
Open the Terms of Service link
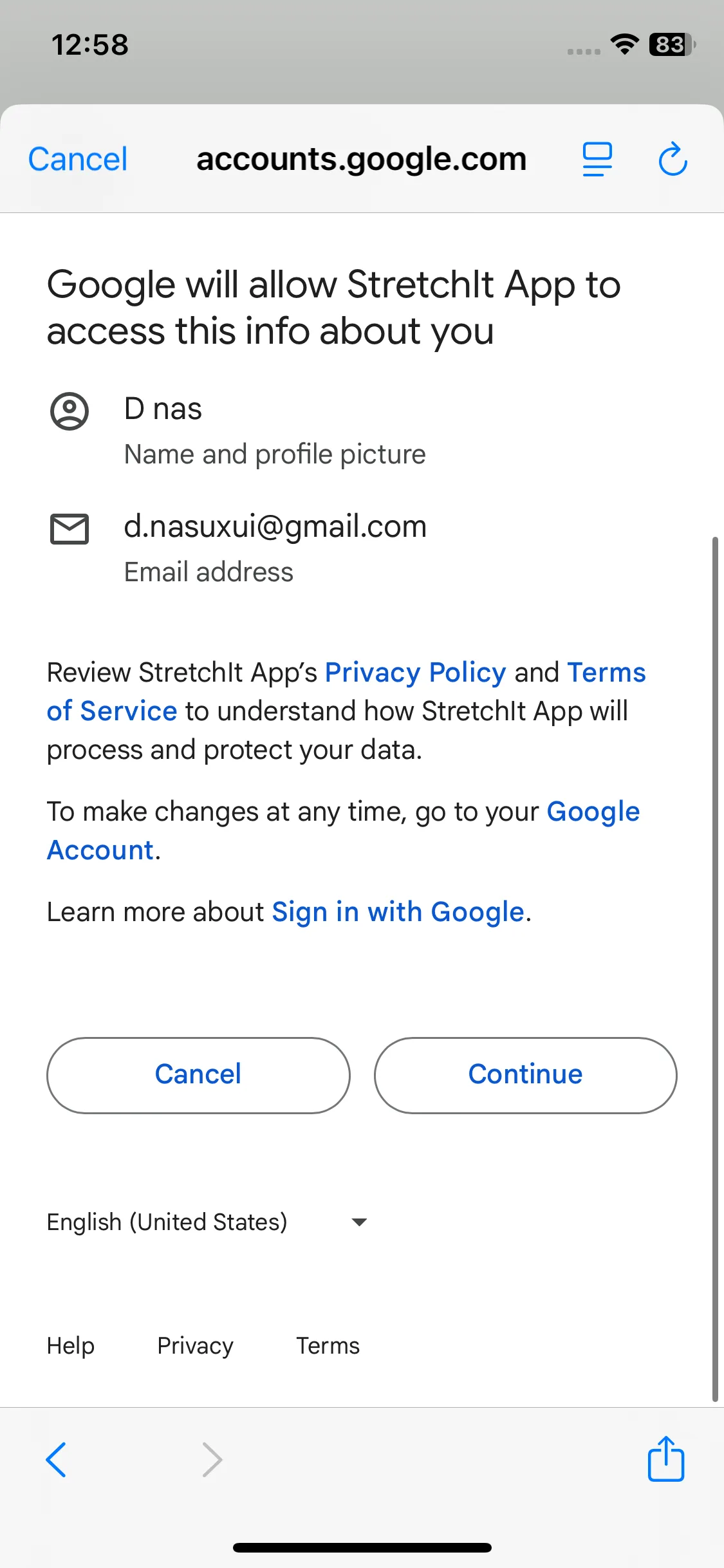pyautogui.click(x=112, y=711)
